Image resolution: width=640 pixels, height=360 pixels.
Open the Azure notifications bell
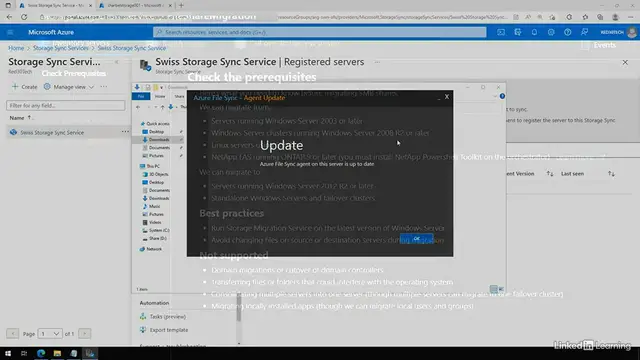[x=534, y=32]
